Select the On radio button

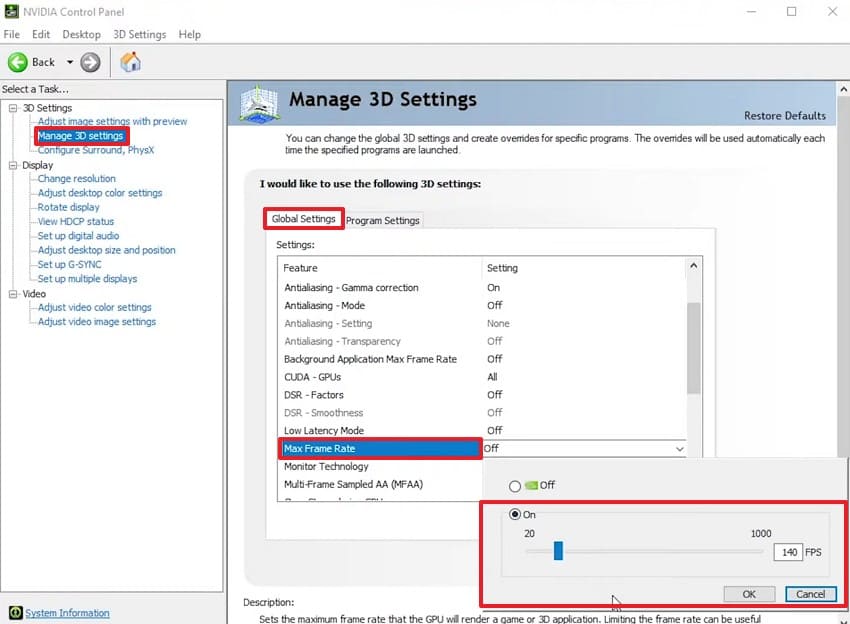point(515,514)
